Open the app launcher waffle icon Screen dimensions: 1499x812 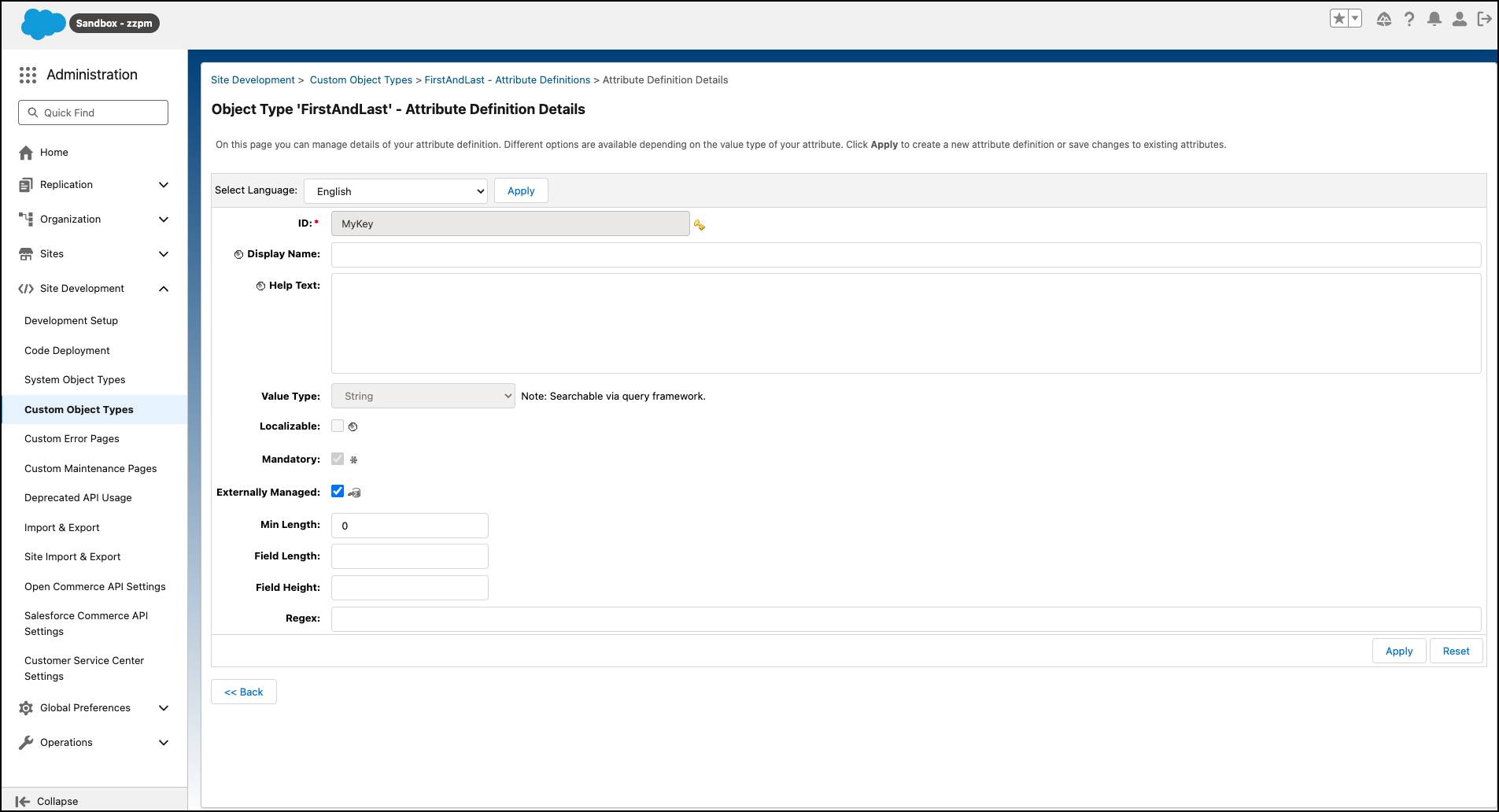point(28,75)
